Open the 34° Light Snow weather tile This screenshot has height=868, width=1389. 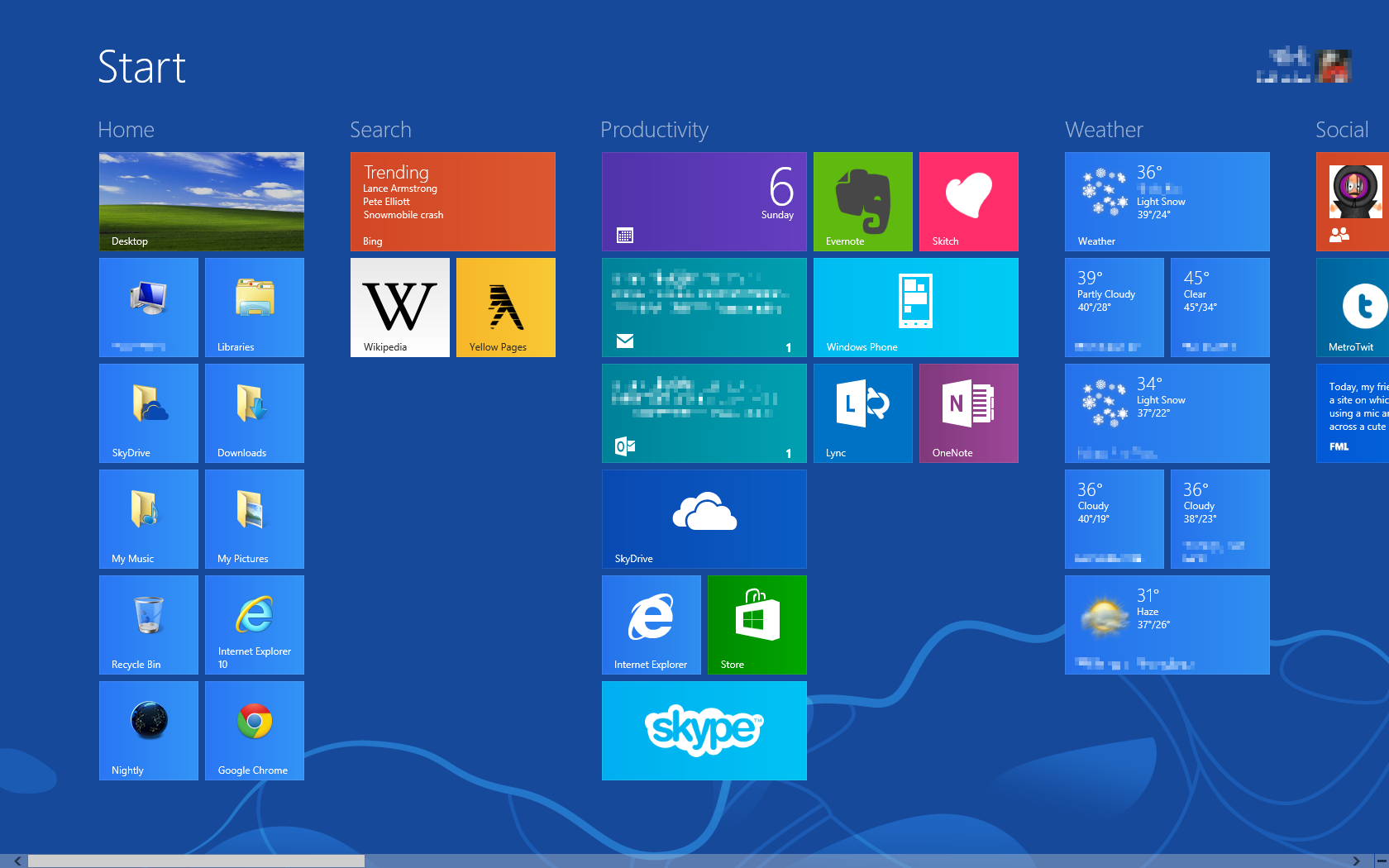click(1167, 413)
